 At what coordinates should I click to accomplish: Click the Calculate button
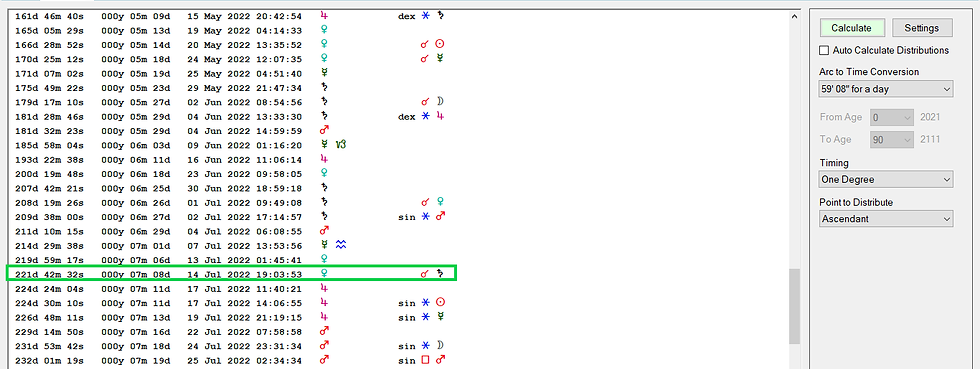coord(851,28)
